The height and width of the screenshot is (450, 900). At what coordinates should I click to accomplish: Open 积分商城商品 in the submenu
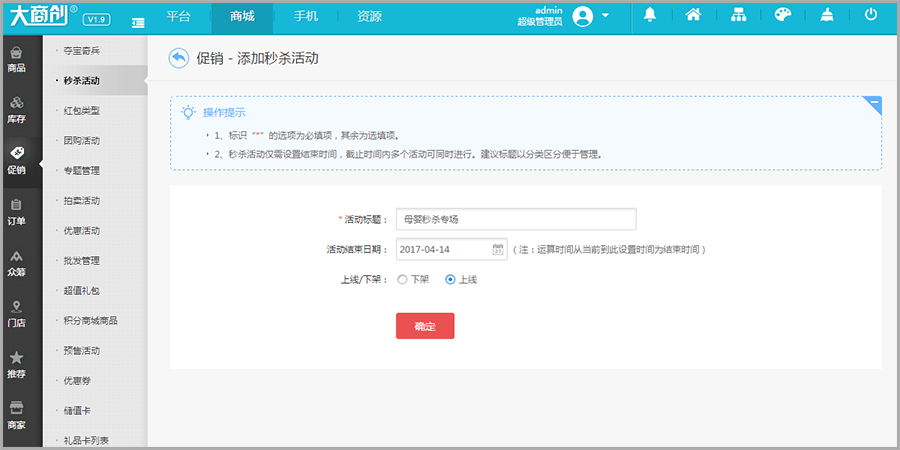91,321
